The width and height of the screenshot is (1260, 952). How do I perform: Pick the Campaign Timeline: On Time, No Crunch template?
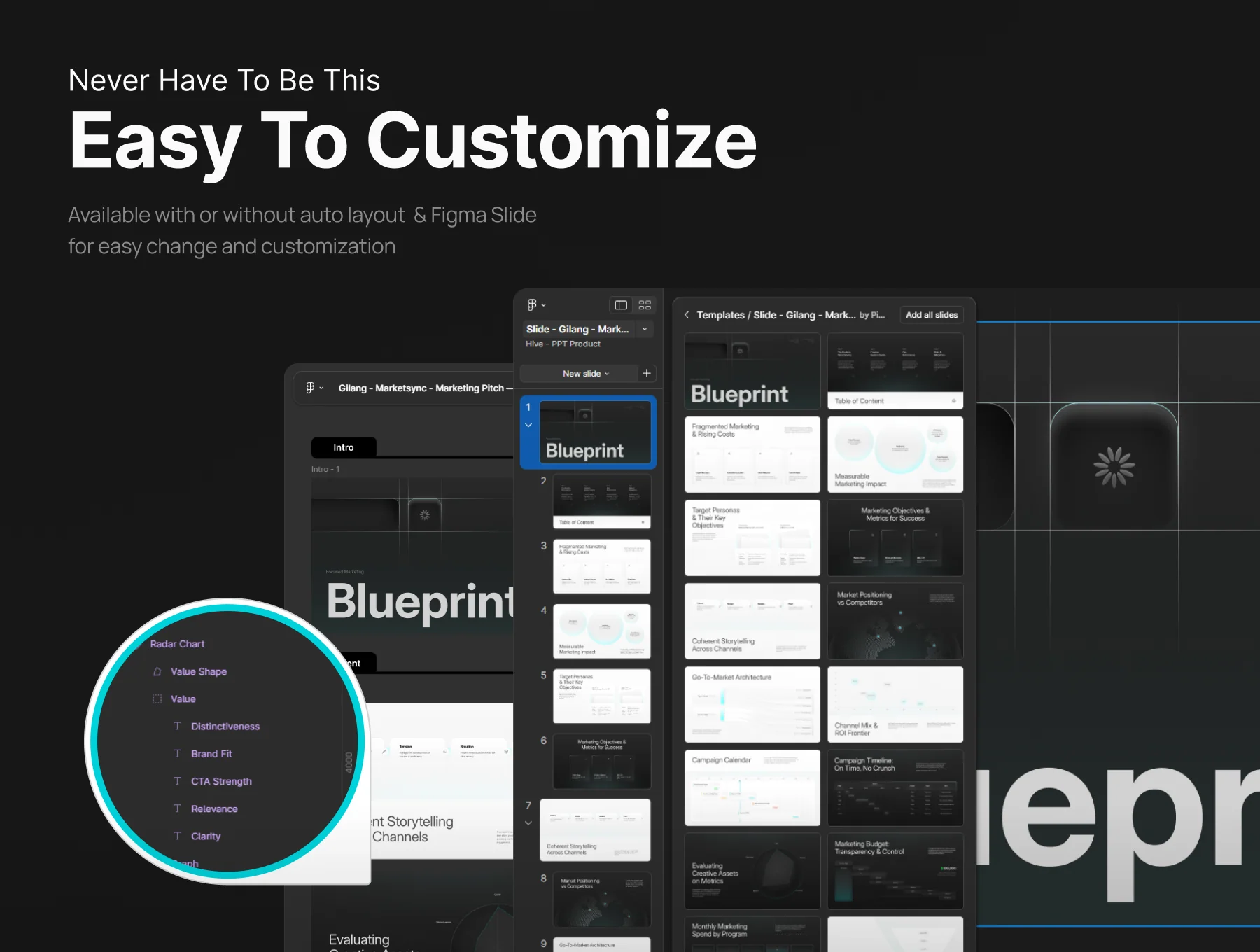(x=895, y=787)
